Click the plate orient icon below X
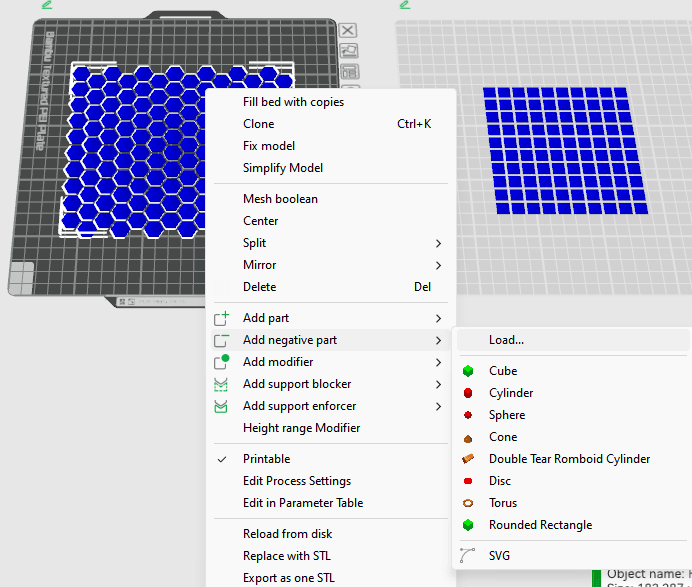Viewport: 692px width, 587px height. 349,51
